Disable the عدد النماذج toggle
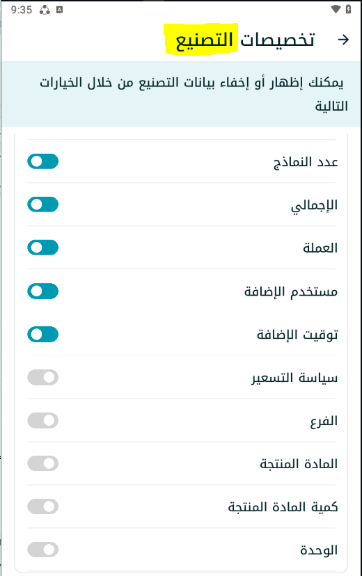This screenshot has width=362, height=576. pyautogui.click(x=43, y=162)
